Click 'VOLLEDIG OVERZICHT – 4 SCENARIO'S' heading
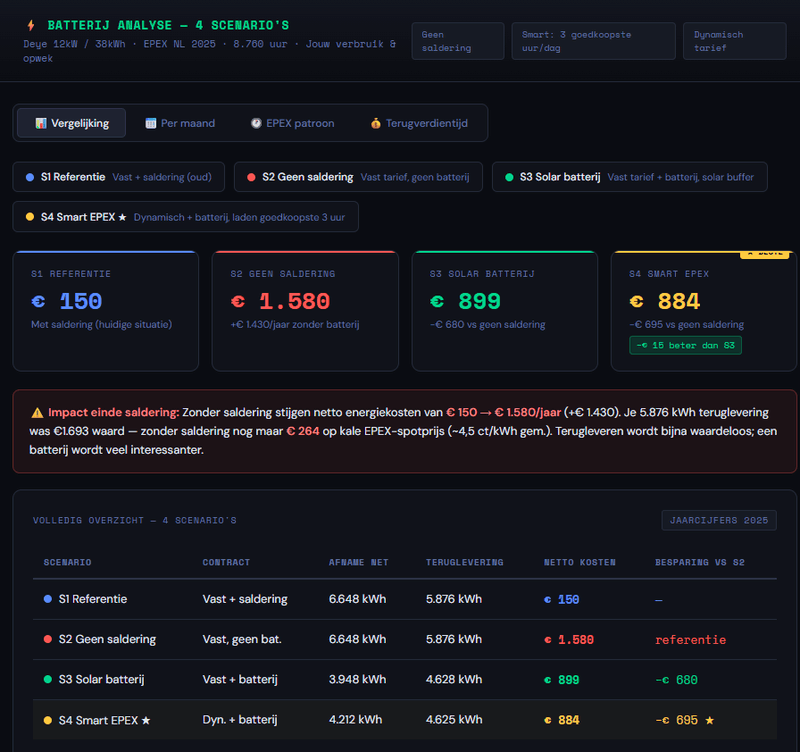 point(135,520)
